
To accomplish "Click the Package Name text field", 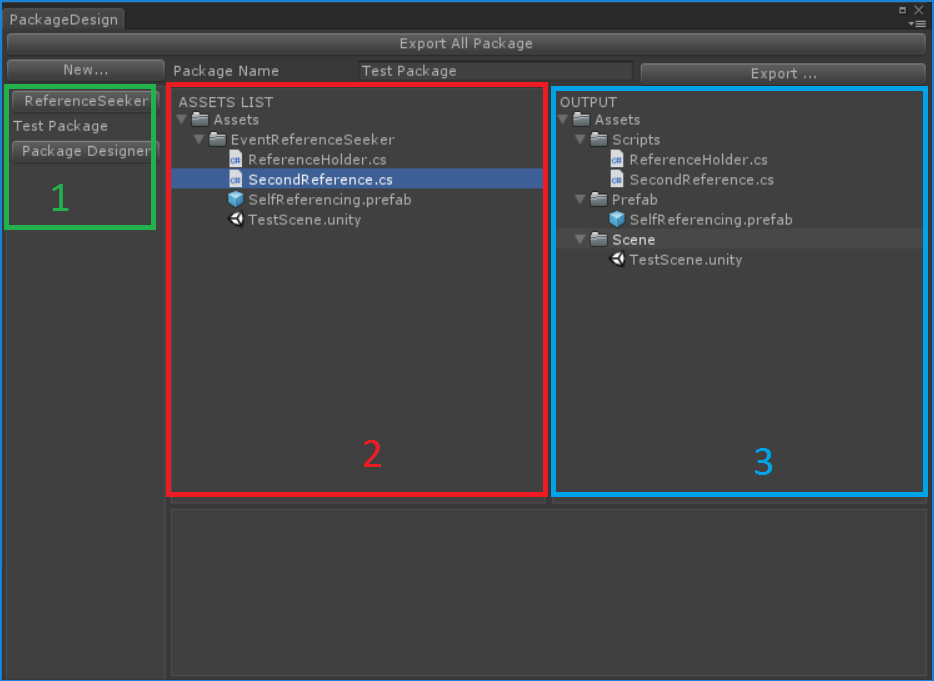I will point(495,71).
